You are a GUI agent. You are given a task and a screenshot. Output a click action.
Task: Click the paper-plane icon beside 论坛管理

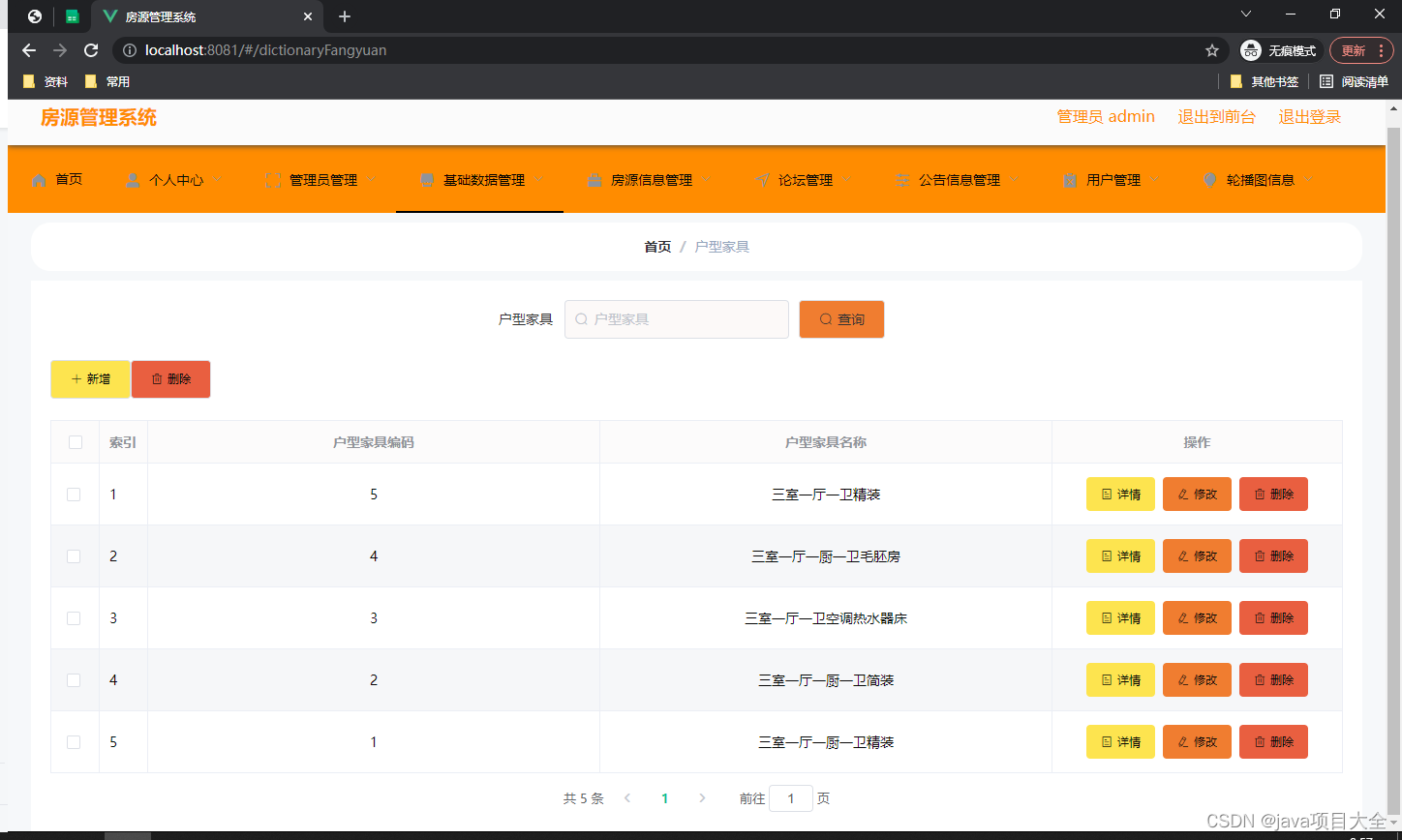coord(762,180)
